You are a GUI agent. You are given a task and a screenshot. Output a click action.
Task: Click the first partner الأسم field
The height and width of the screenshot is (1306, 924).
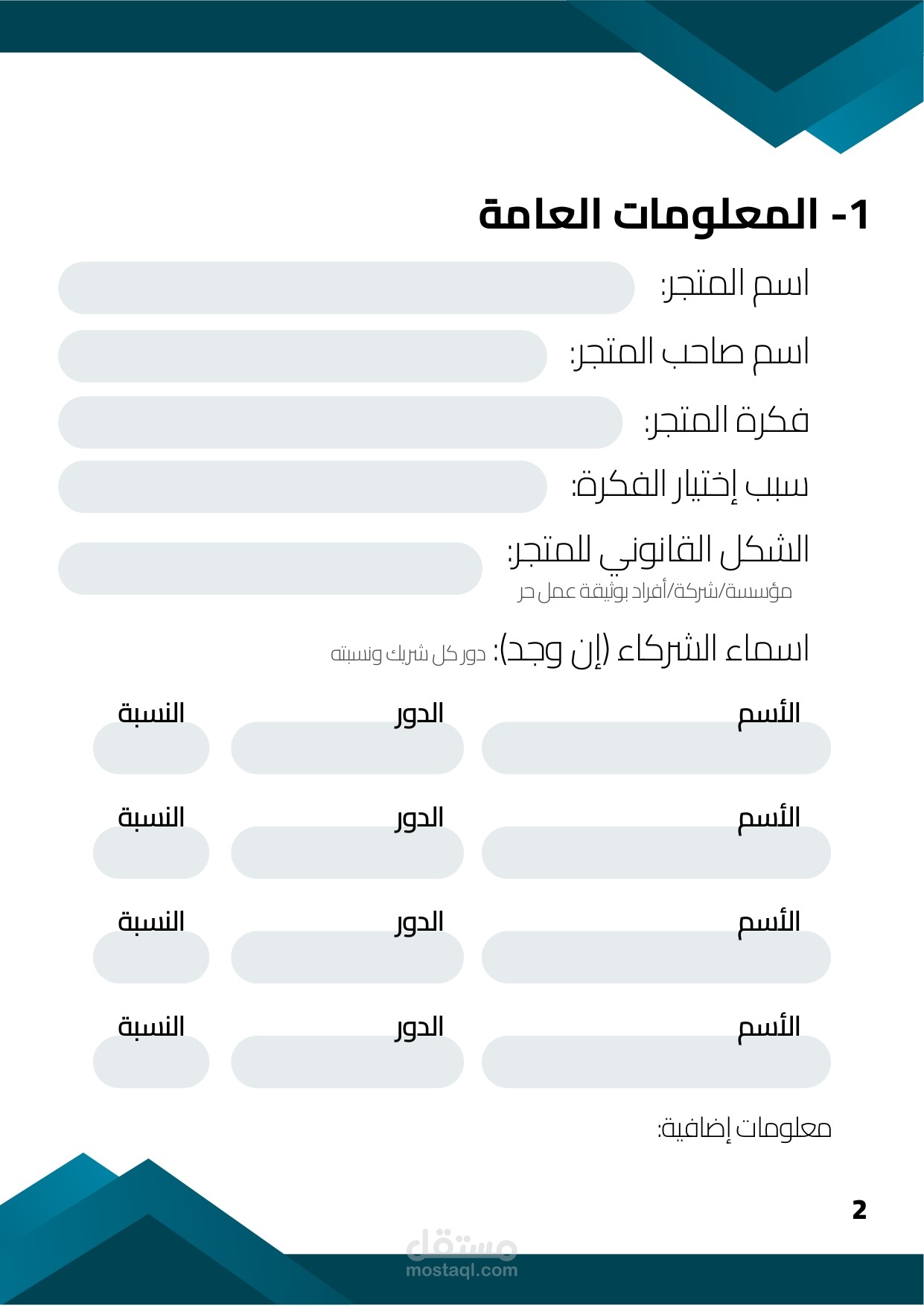click(x=656, y=748)
